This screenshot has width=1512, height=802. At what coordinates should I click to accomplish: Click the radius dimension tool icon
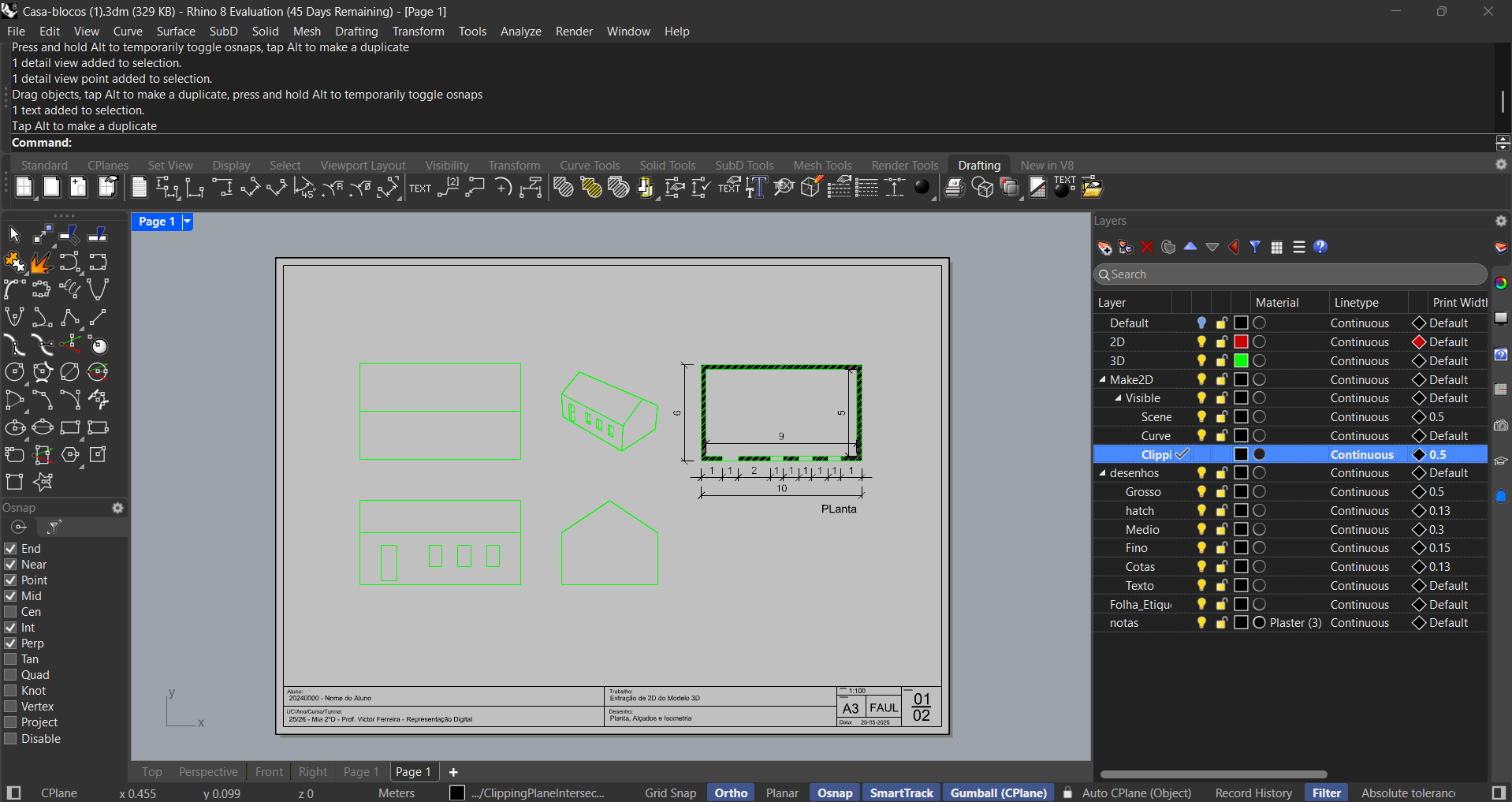coord(333,188)
